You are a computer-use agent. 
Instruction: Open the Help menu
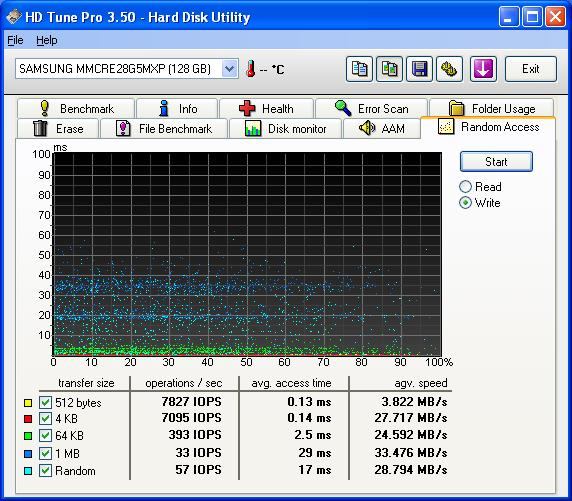(47, 40)
